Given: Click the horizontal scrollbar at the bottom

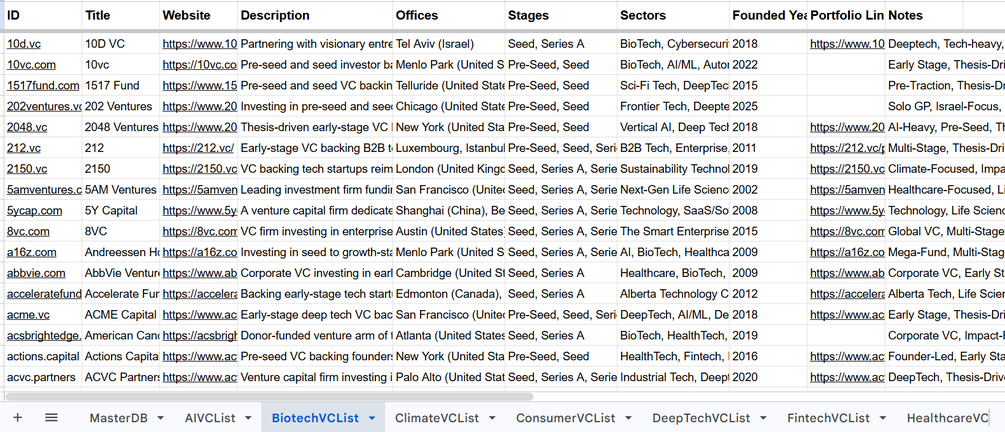Looking at the screenshot, I should point(269,397).
